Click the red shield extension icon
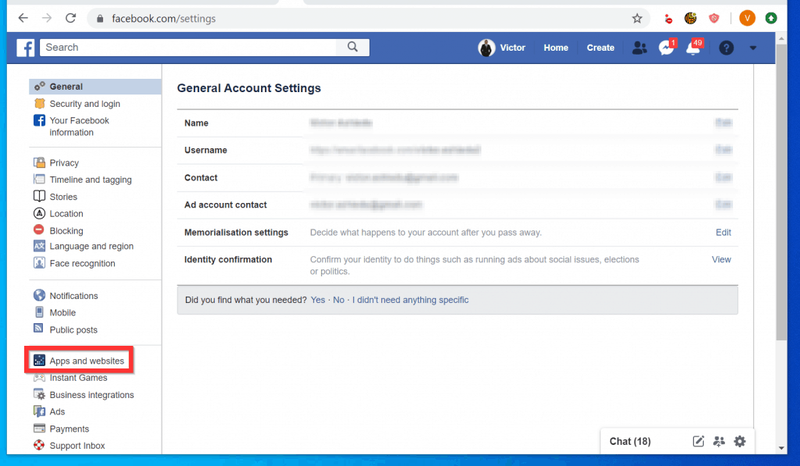This screenshot has height=466, width=800. coord(714,18)
